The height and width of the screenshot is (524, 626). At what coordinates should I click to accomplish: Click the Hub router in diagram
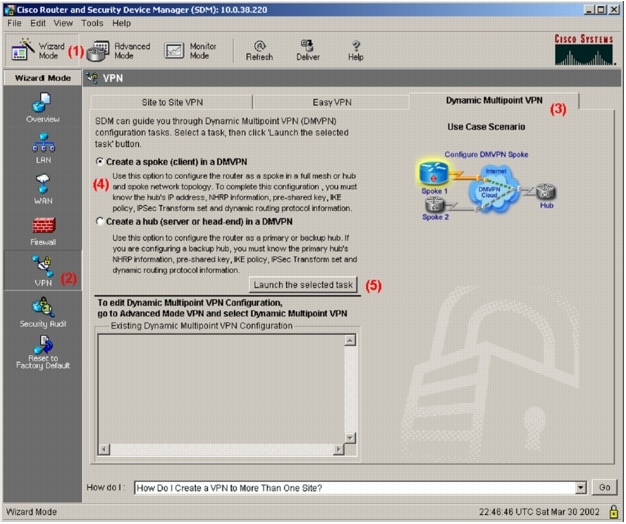[x=546, y=192]
